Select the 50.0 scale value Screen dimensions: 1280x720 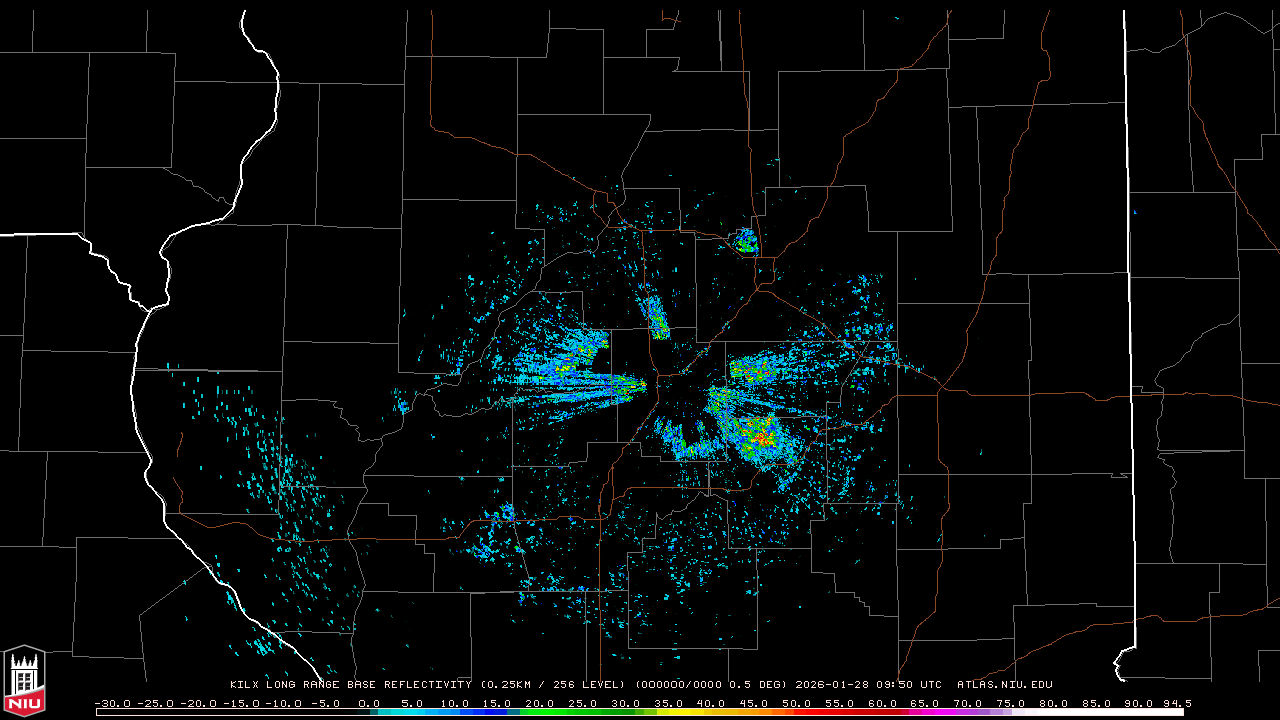click(798, 703)
